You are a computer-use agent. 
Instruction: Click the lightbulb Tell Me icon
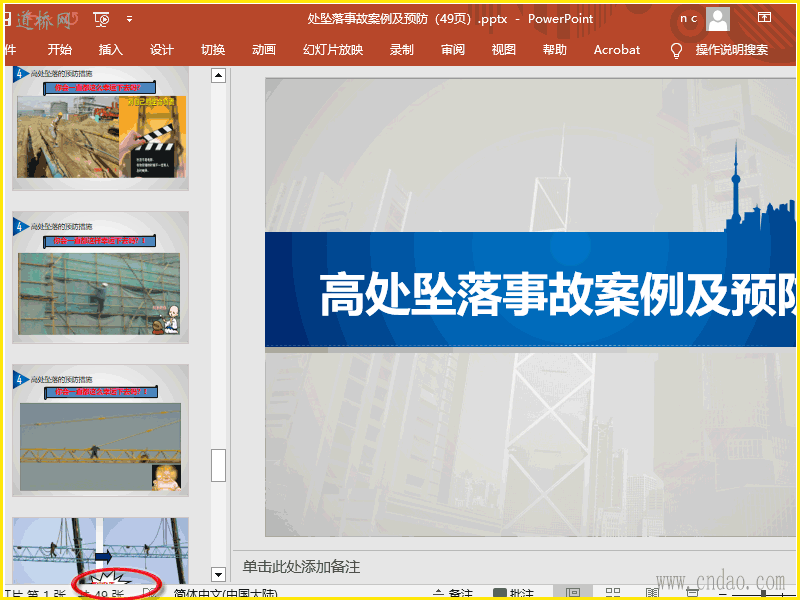(x=676, y=50)
